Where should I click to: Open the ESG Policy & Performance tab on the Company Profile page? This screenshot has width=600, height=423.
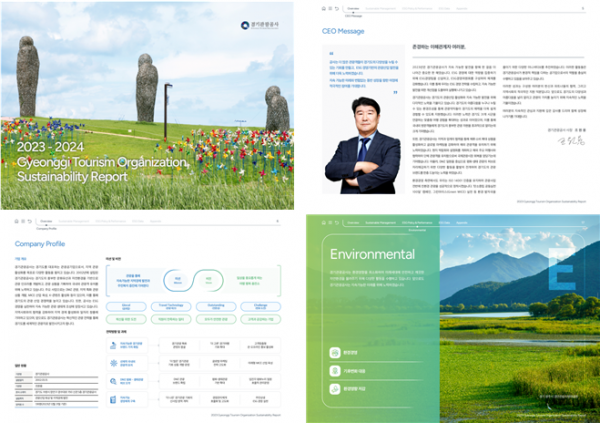click(x=111, y=221)
